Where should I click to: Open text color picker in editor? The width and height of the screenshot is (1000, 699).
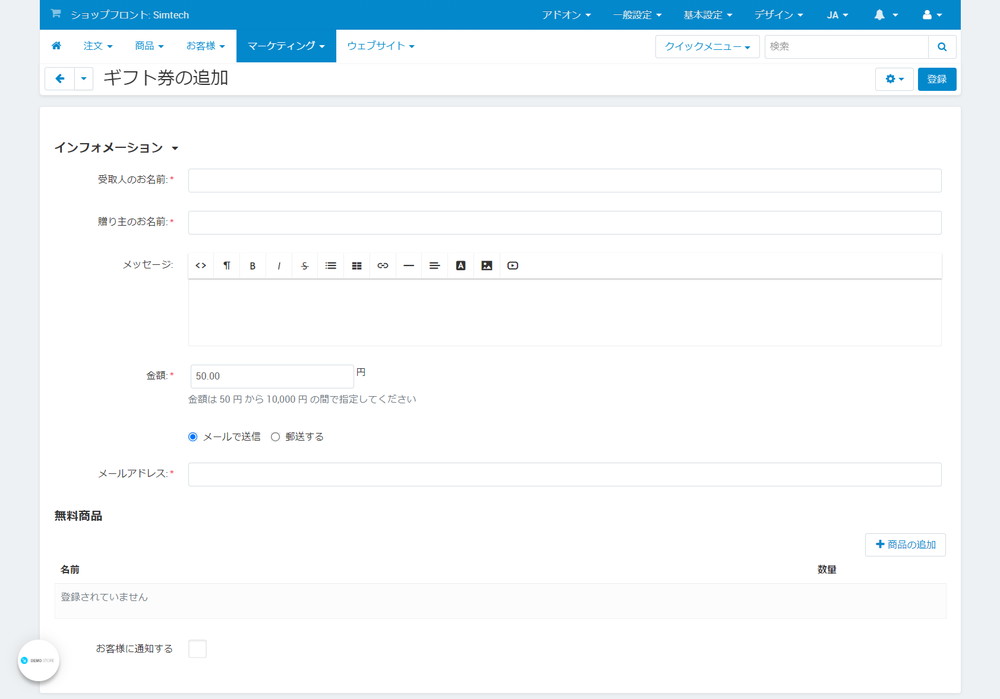tap(460, 266)
